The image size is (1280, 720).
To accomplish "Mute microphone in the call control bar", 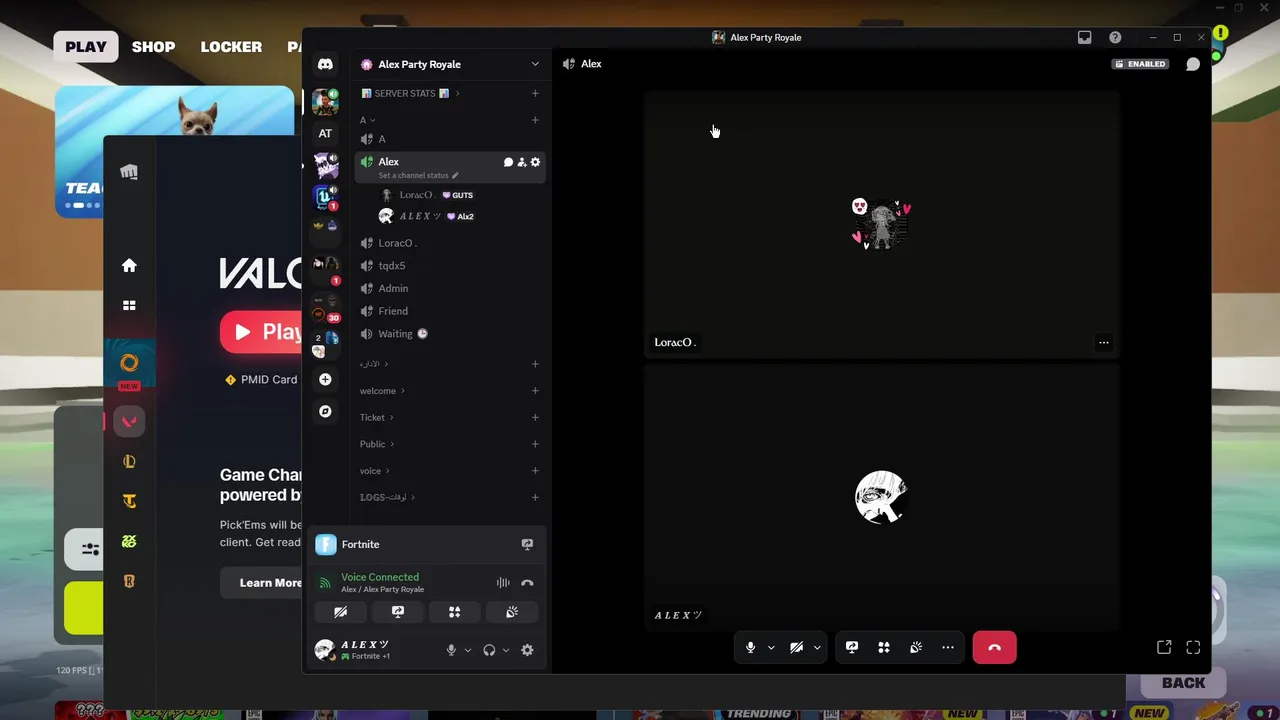I will pyautogui.click(x=750, y=647).
